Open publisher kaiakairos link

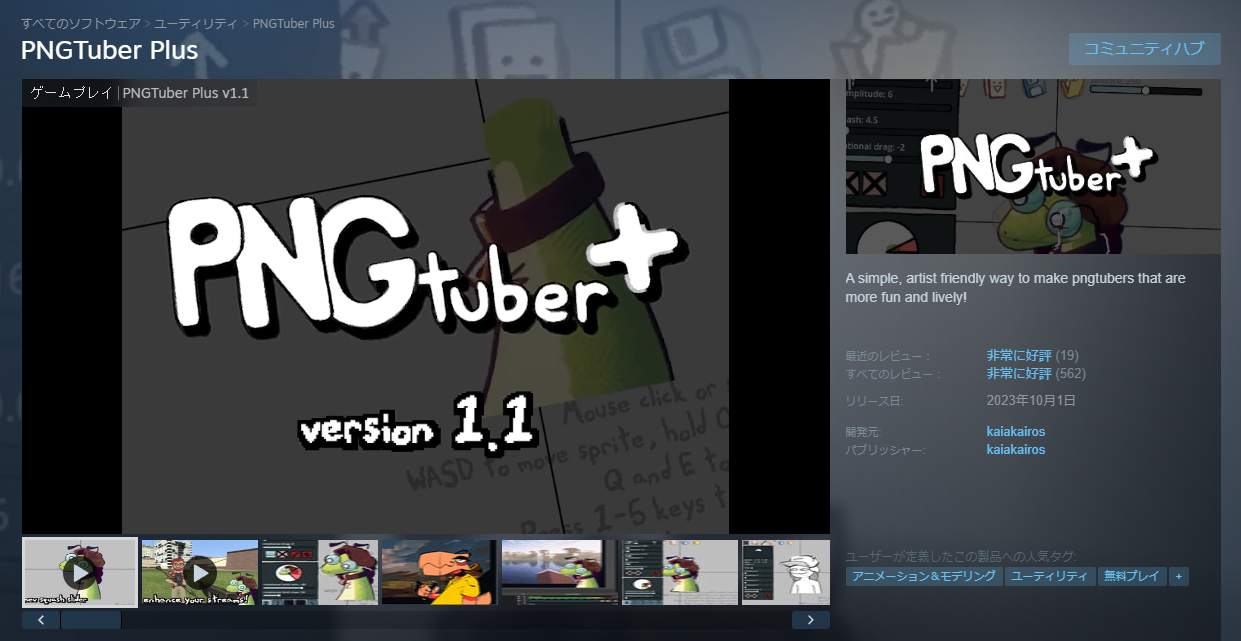click(1016, 450)
